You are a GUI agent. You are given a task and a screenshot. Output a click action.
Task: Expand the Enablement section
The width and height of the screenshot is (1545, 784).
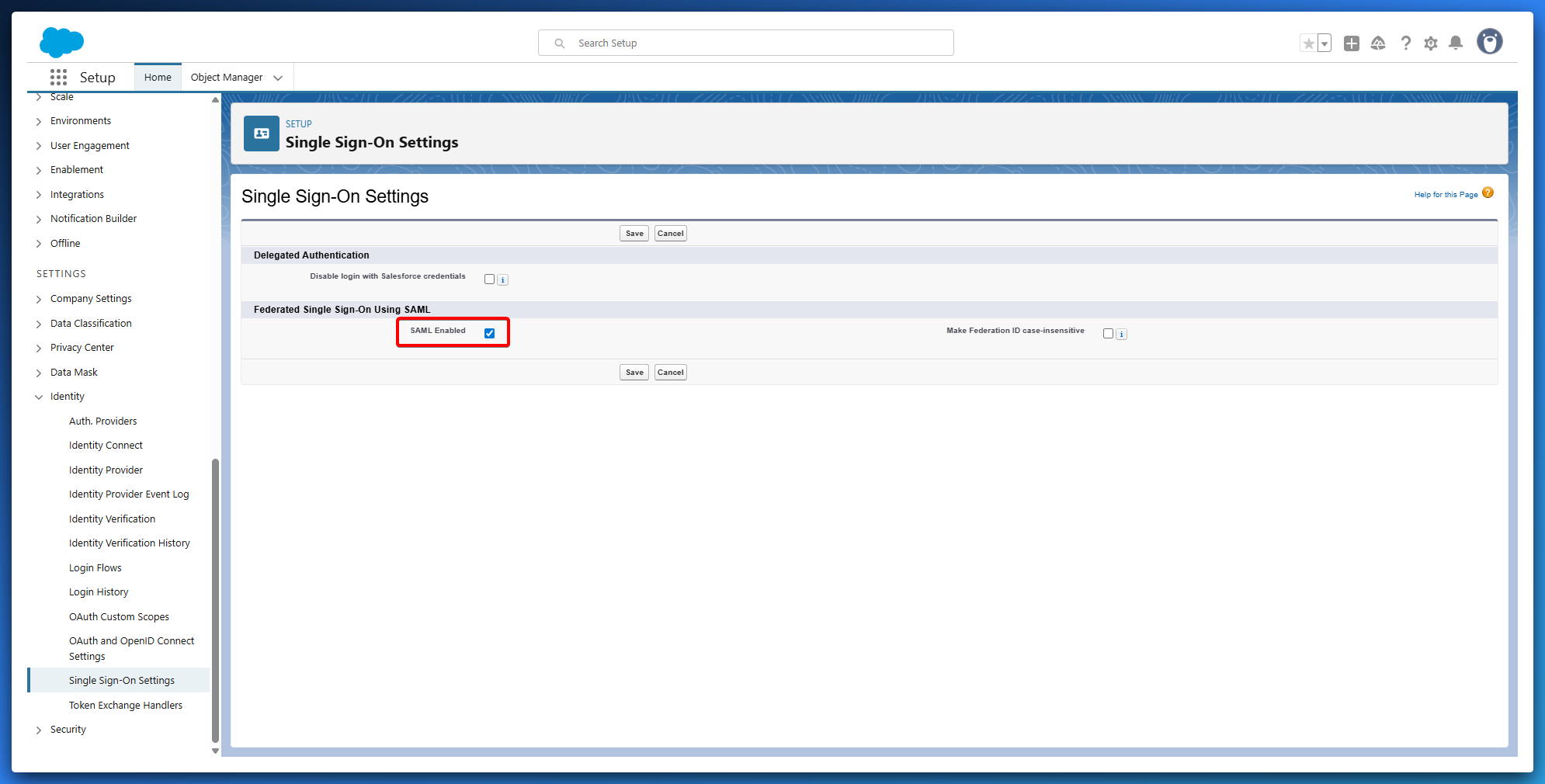click(x=39, y=170)
